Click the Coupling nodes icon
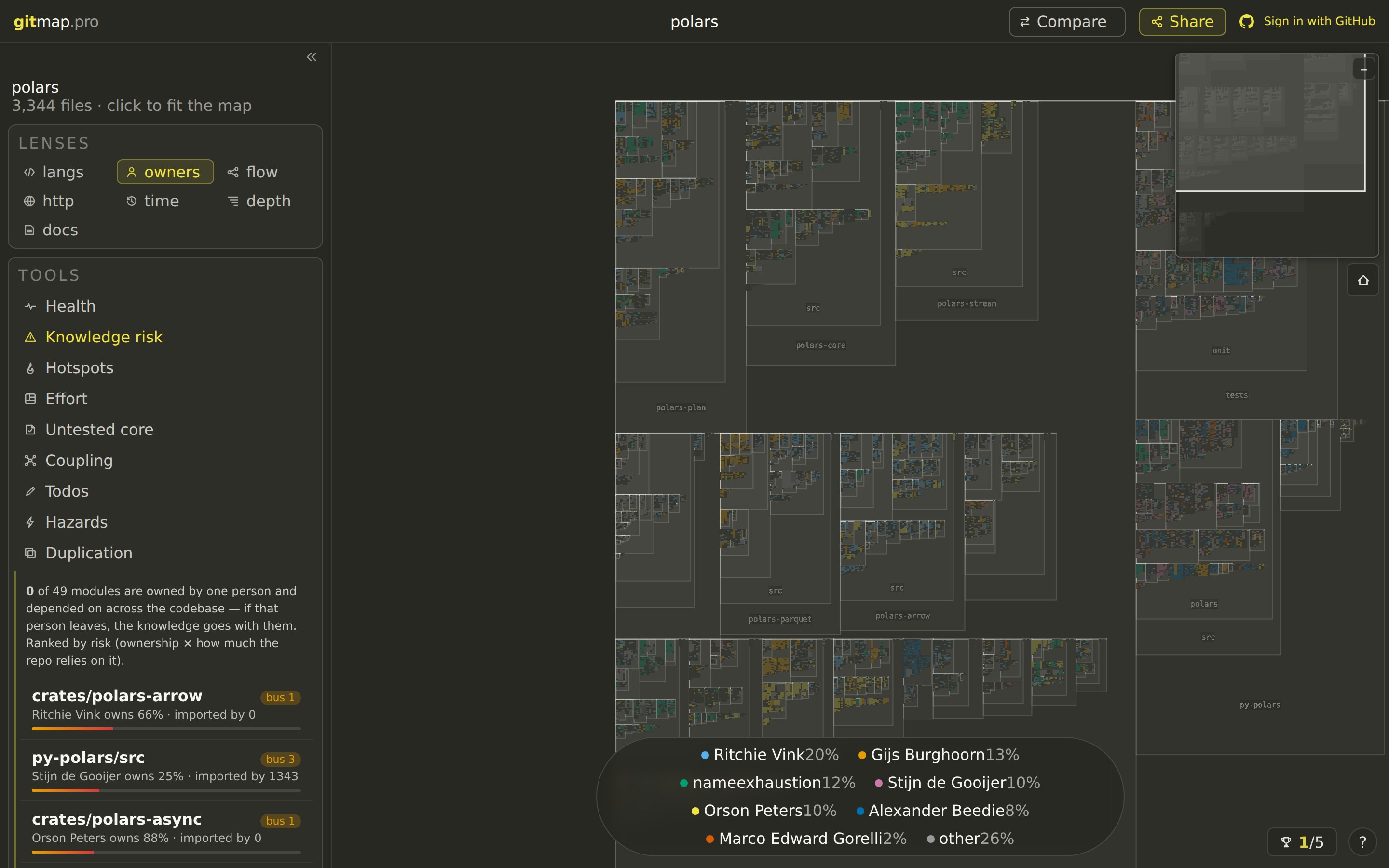Image resolution: width=1389 pixels, height=868 pixels. pos(30,461)
